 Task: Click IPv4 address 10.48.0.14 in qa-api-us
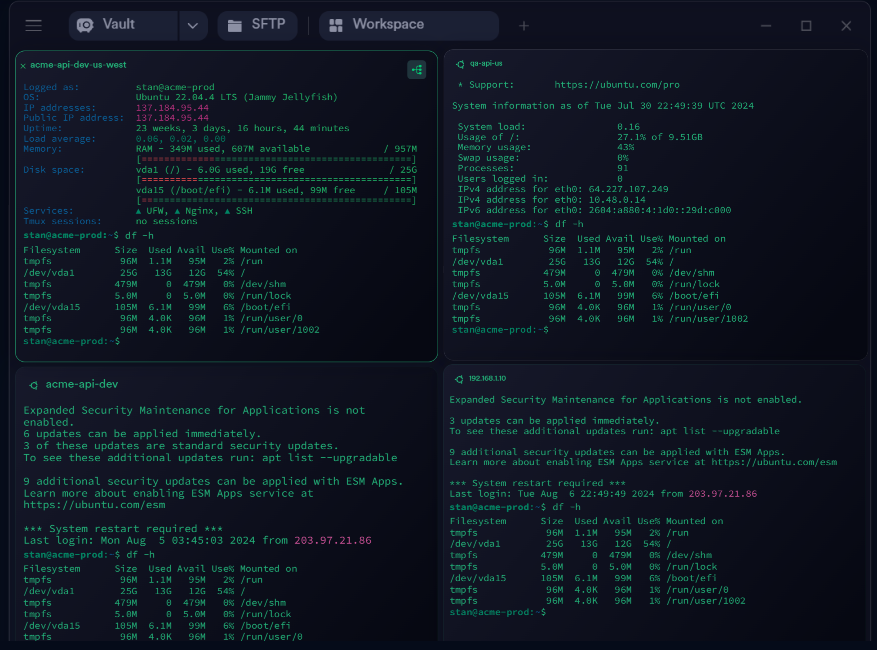point(617,200)
